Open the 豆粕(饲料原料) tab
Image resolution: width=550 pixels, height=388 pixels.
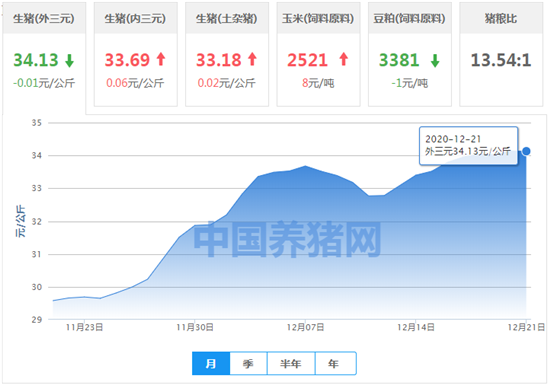(x=410, y=19)
